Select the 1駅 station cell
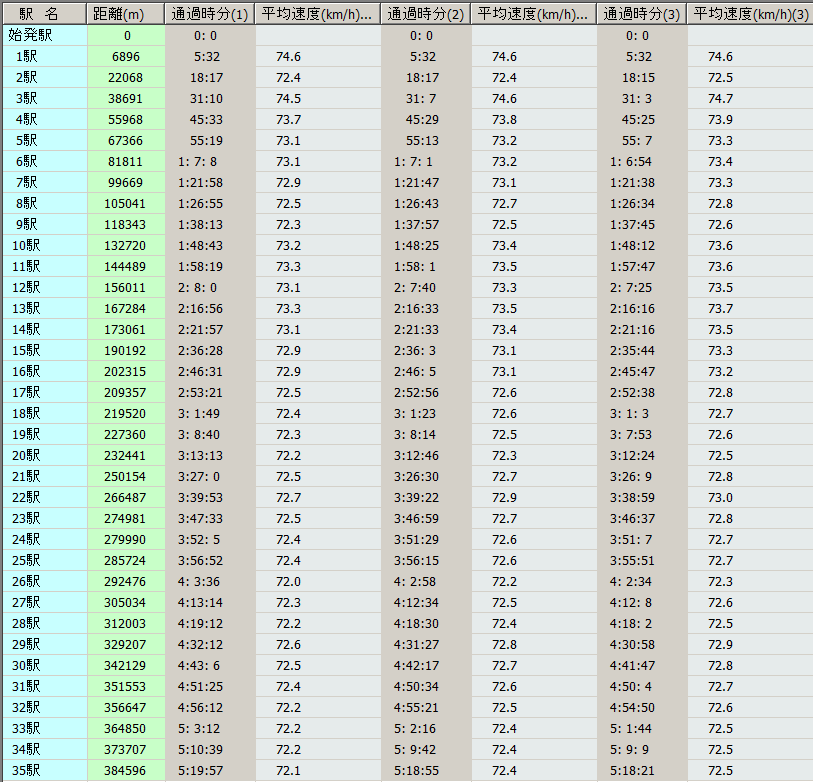The height and width of the screenshot is (782, 813). tap(45, 57)
